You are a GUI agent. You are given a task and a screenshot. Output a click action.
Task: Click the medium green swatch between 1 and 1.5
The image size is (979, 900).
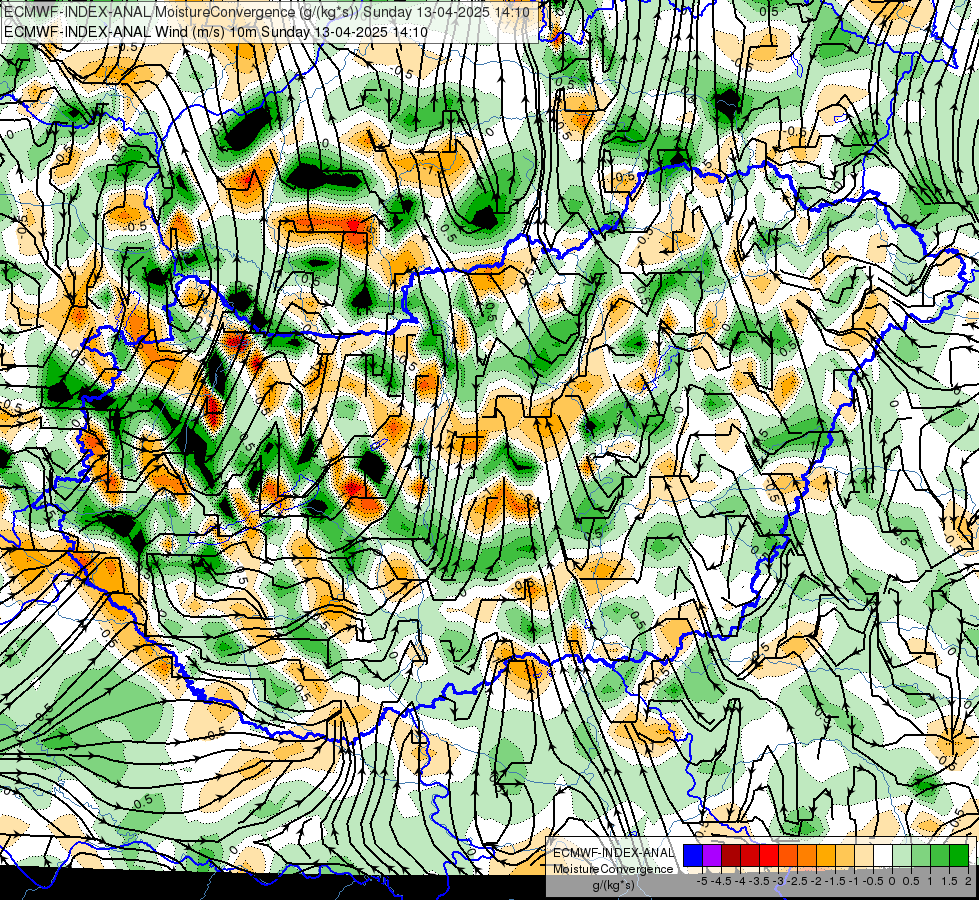[940, 856]
